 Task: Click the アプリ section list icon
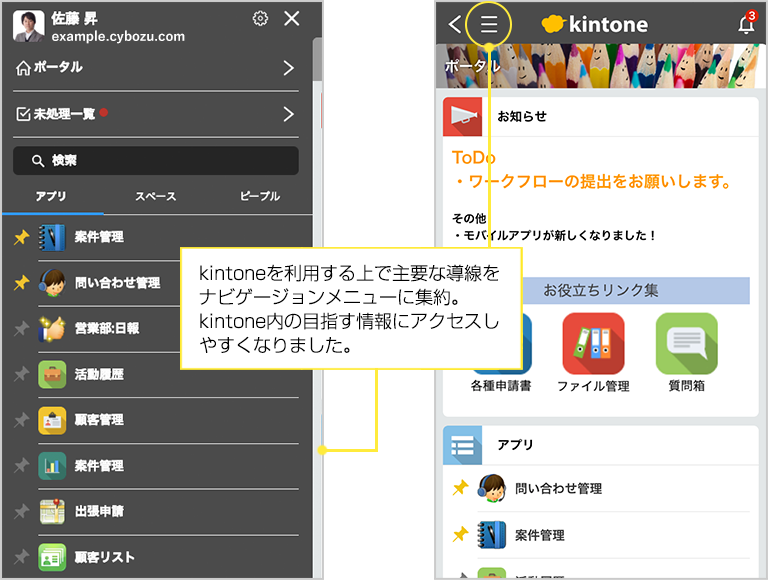(463, 445)
